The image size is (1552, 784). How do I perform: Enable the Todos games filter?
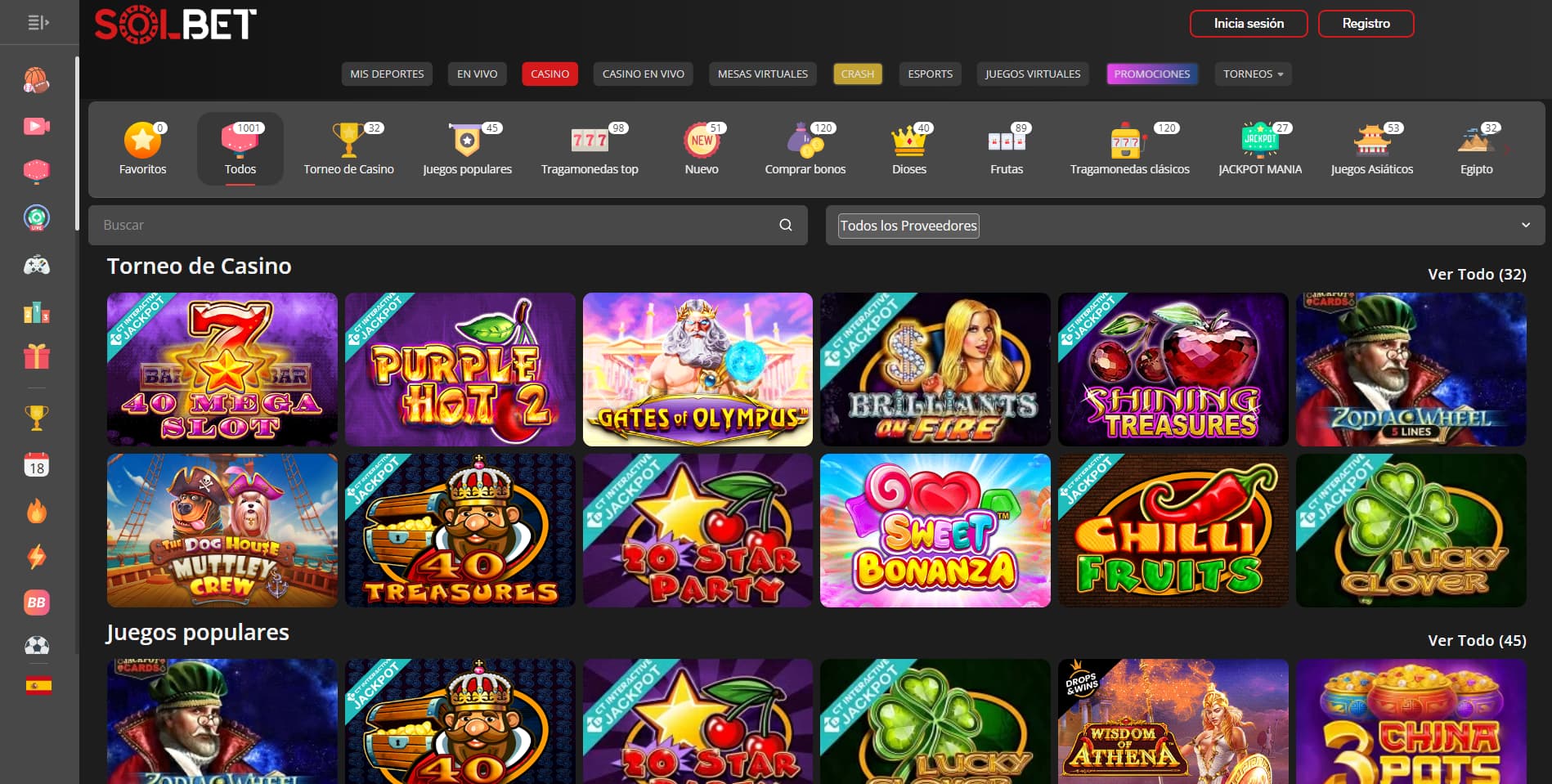tap(240, 149)
